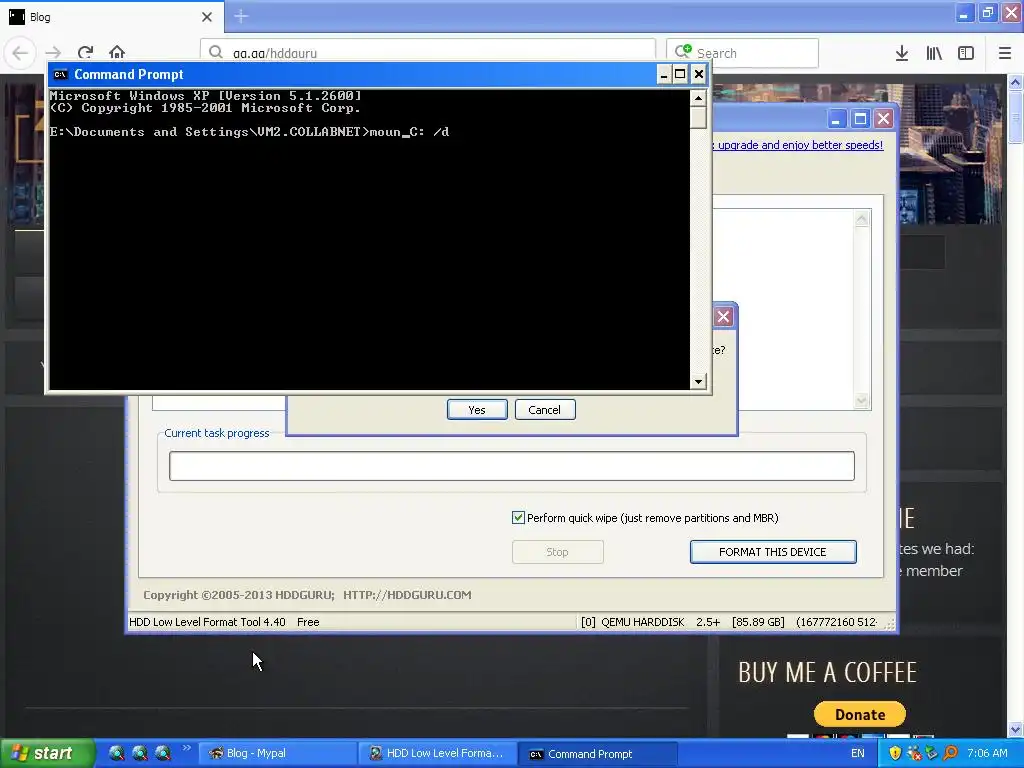The image size is (1024, 768).
Task: Switch to Blog - Mypal taskbar item
Action: point(277,753)
